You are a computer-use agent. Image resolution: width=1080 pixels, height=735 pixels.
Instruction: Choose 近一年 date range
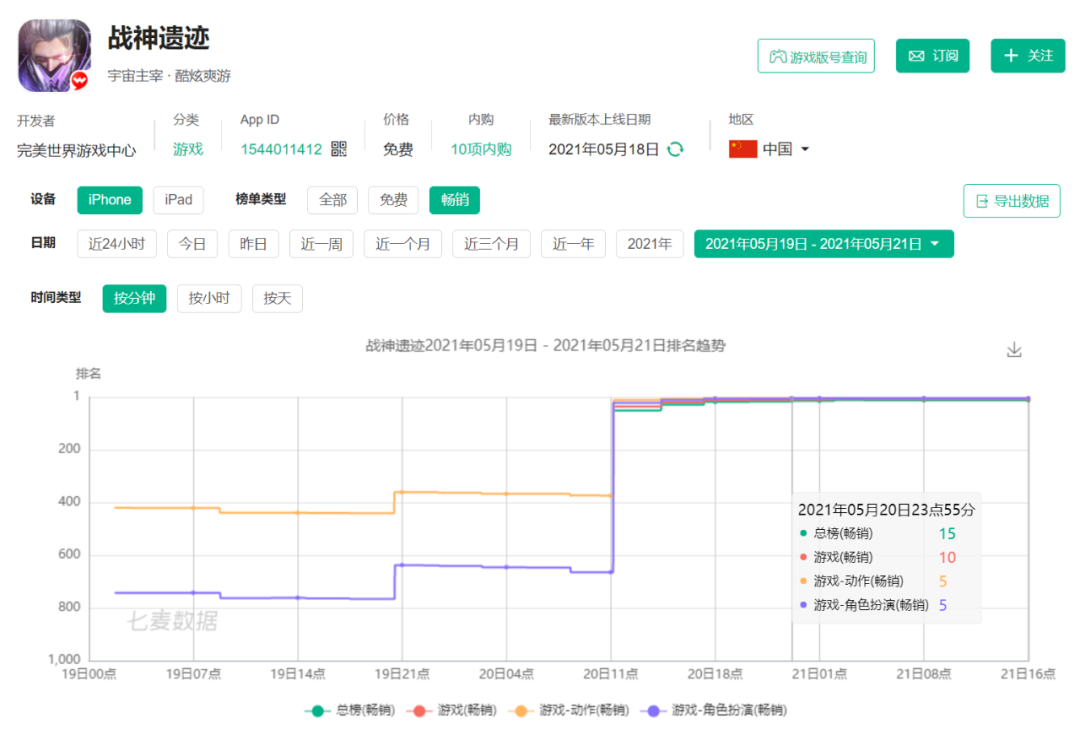coord(573,244)
